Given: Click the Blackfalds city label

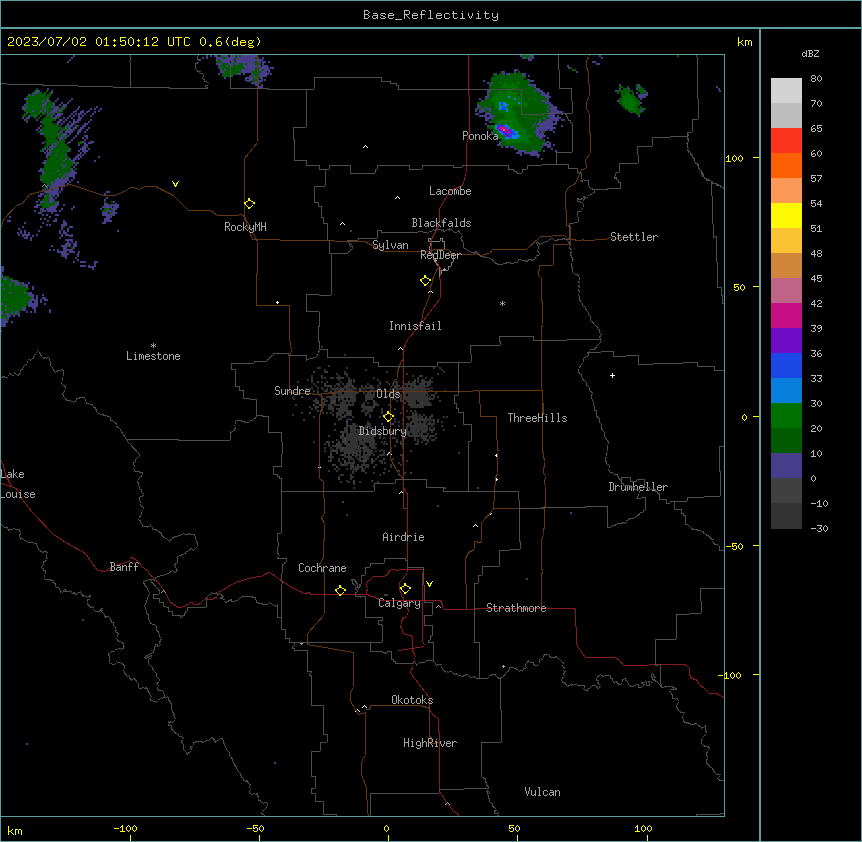Looking at the screenshot, I should click(x=441, y=223).
